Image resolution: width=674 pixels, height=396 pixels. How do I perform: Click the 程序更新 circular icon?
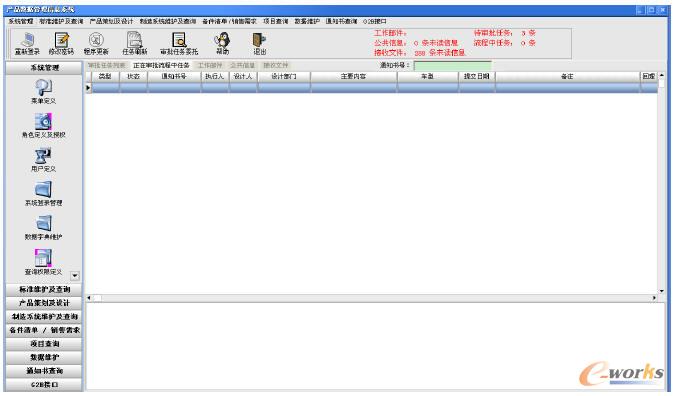point(96,40)
